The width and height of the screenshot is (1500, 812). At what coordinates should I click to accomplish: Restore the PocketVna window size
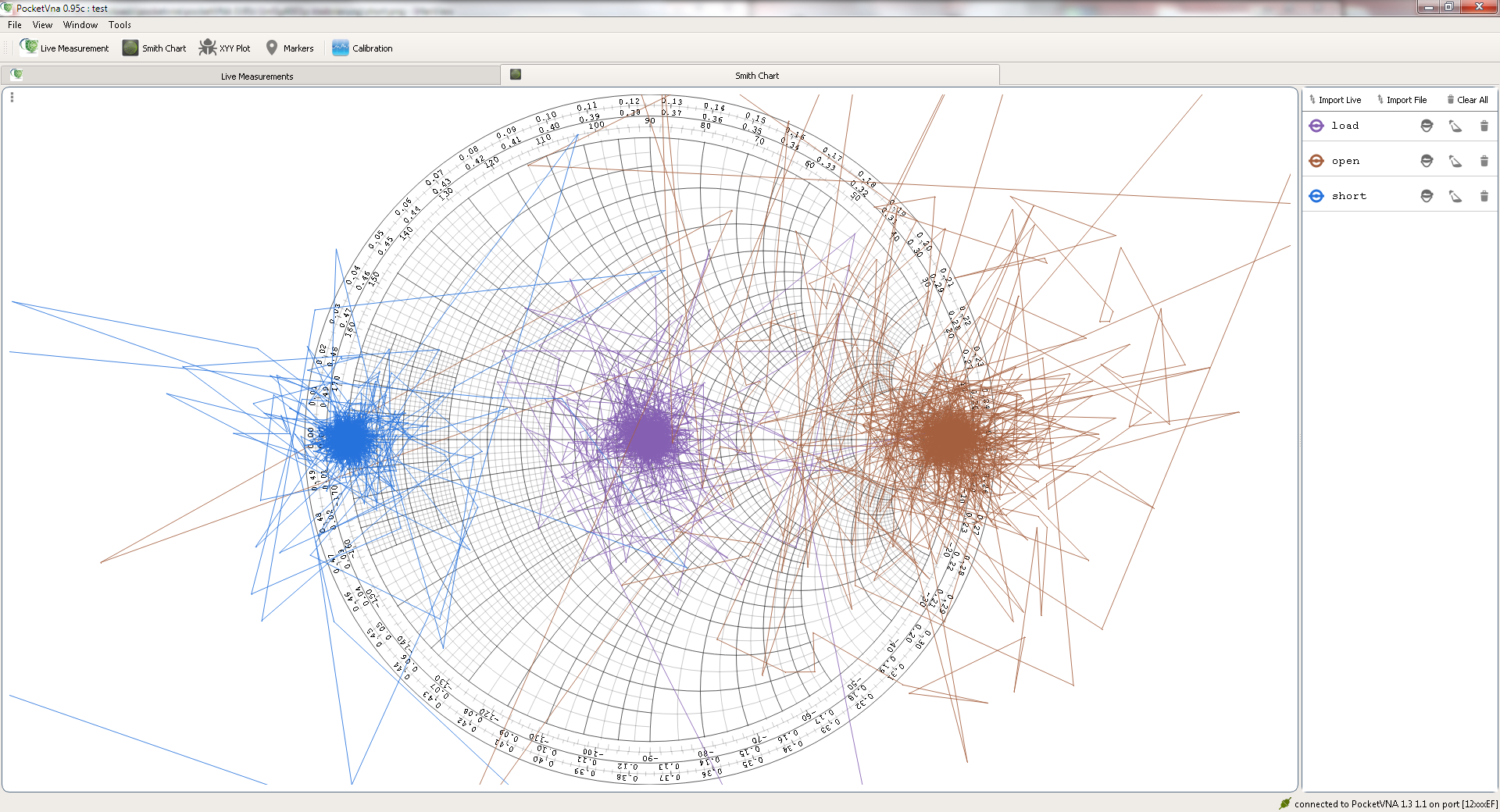click(1448, 7)
